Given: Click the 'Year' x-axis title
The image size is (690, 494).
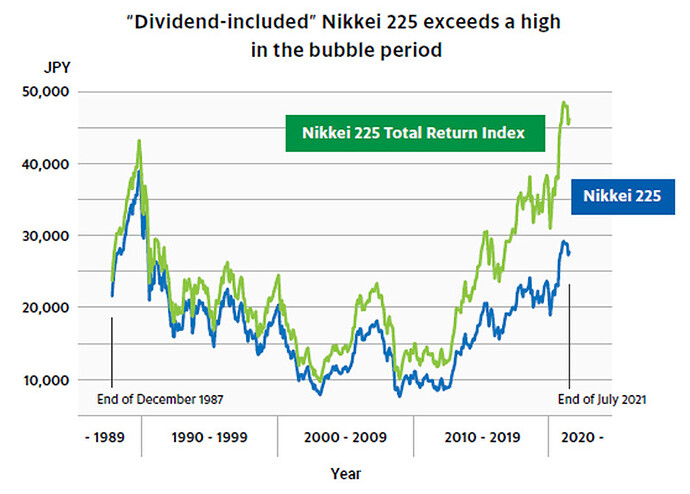Looking at the screenshot, I should 346,474.
